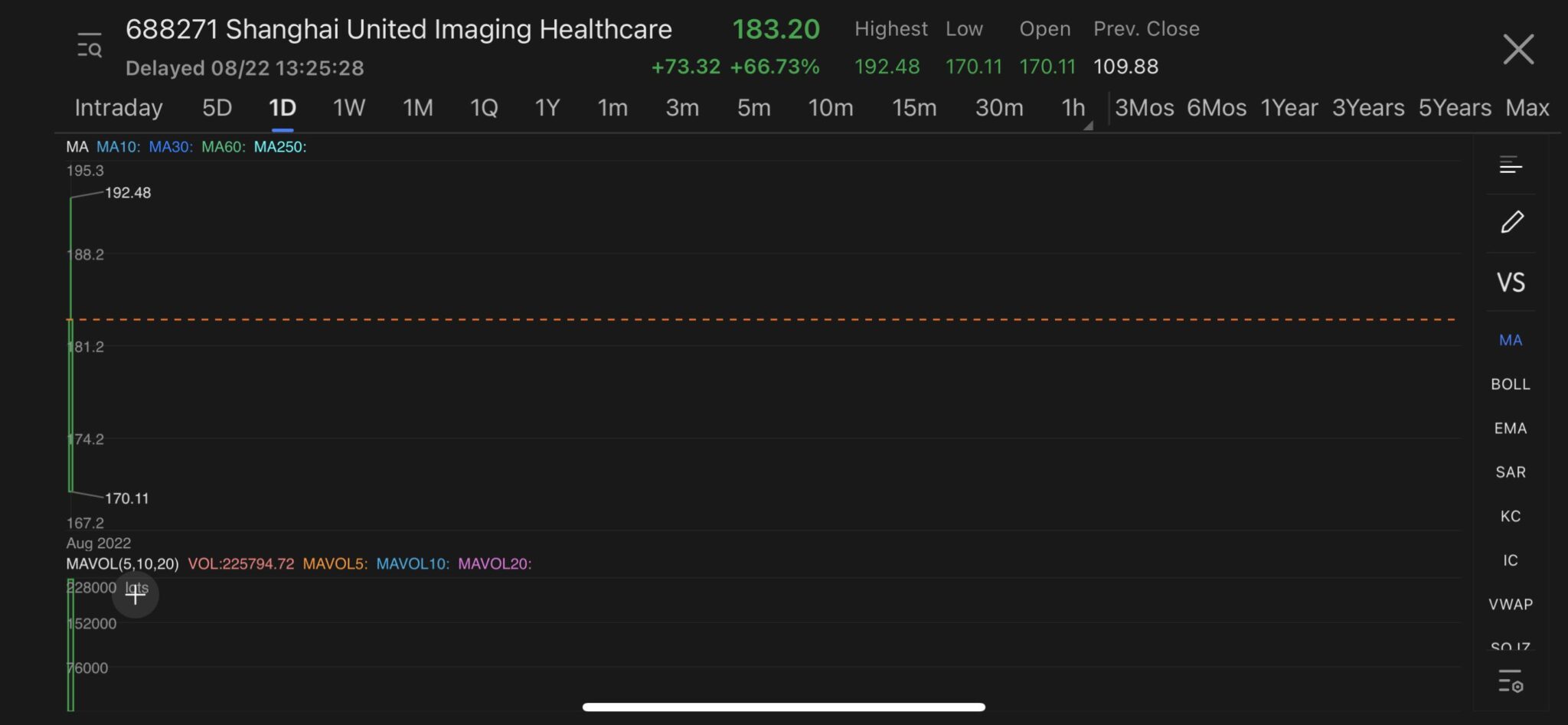Image resolution: width=1568 pixels, height=725 pixels.
Task: Click the +66.73% change percentage
Action: point(775,67)
